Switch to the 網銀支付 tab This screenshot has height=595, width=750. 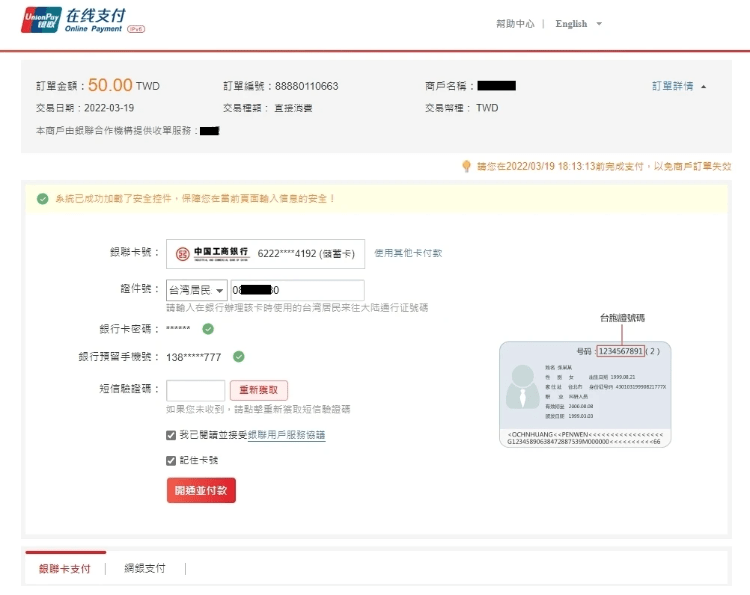(144, 568)
